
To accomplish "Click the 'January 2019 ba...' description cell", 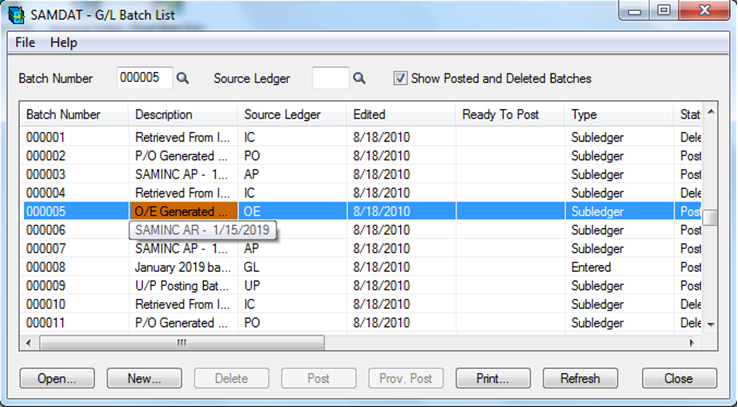I will tap(183, 267).
